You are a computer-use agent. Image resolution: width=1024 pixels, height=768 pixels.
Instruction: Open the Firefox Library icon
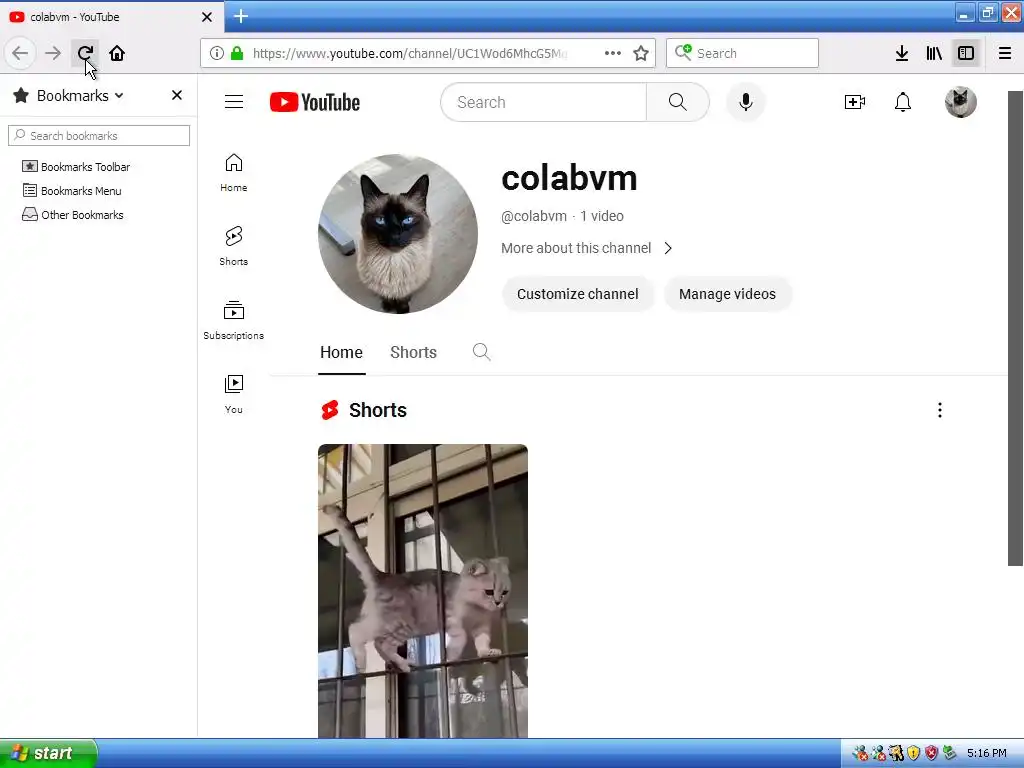click(934, 53)
